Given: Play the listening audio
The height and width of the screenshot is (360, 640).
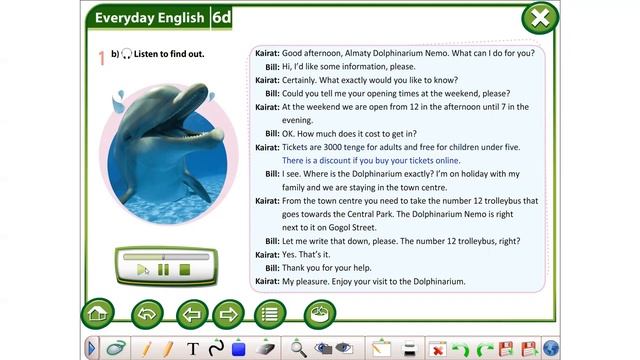Looking at the screenshot, I should pyautogui.click(x=142, y=270).
